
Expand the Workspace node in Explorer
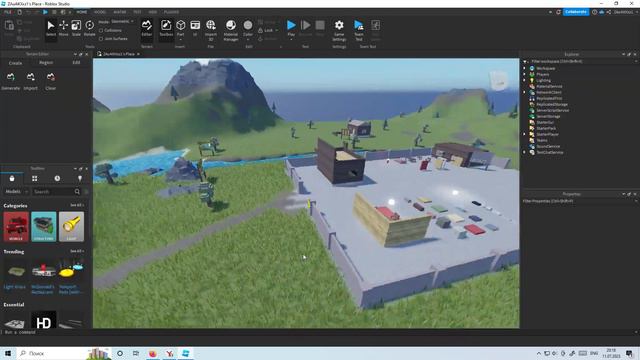[x=524, y=69]
